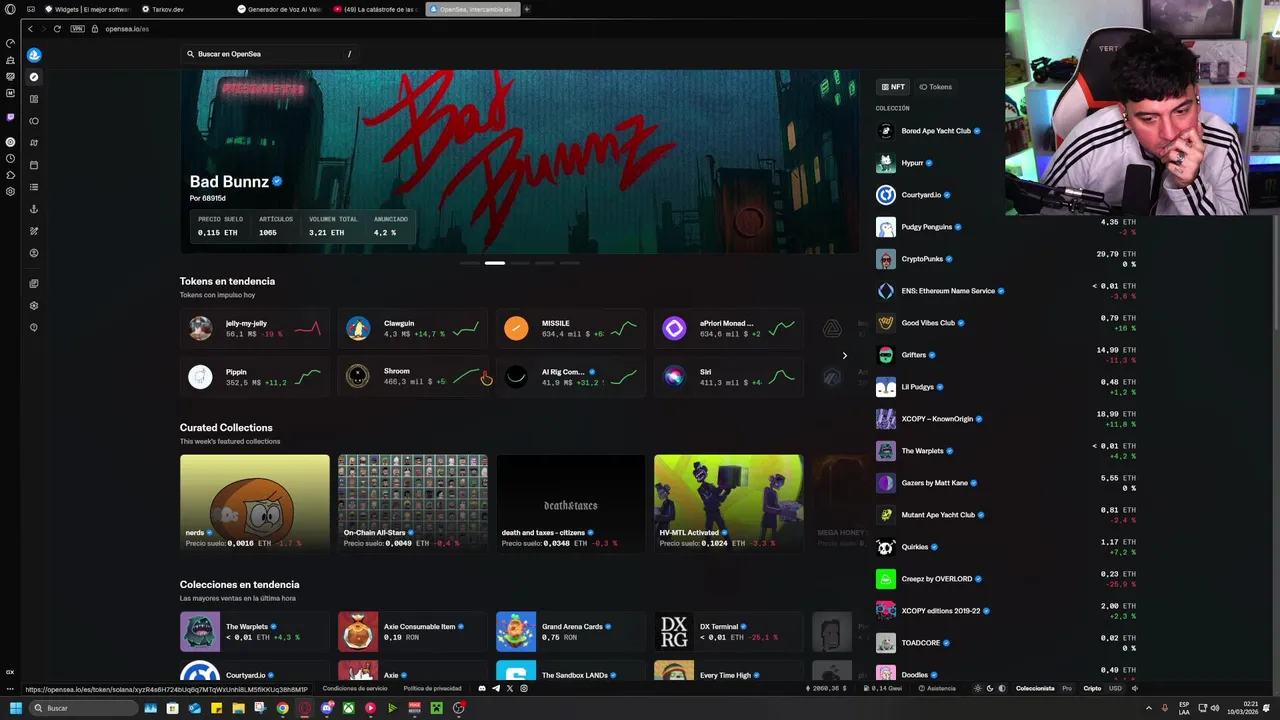
Task: Switch to the NFT tab
Action: click(892, 87)
